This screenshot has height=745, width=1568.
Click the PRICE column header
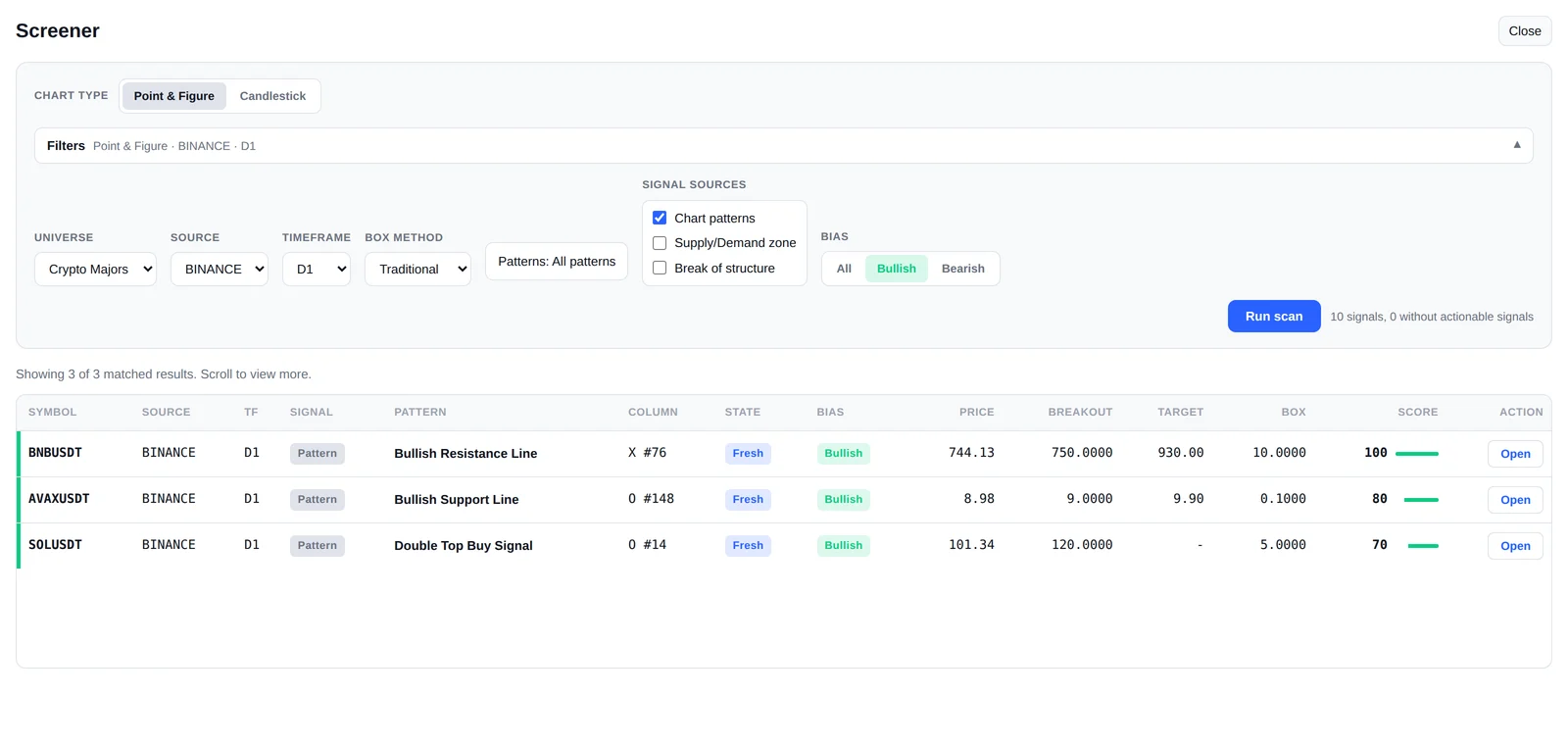pos(977,413)
